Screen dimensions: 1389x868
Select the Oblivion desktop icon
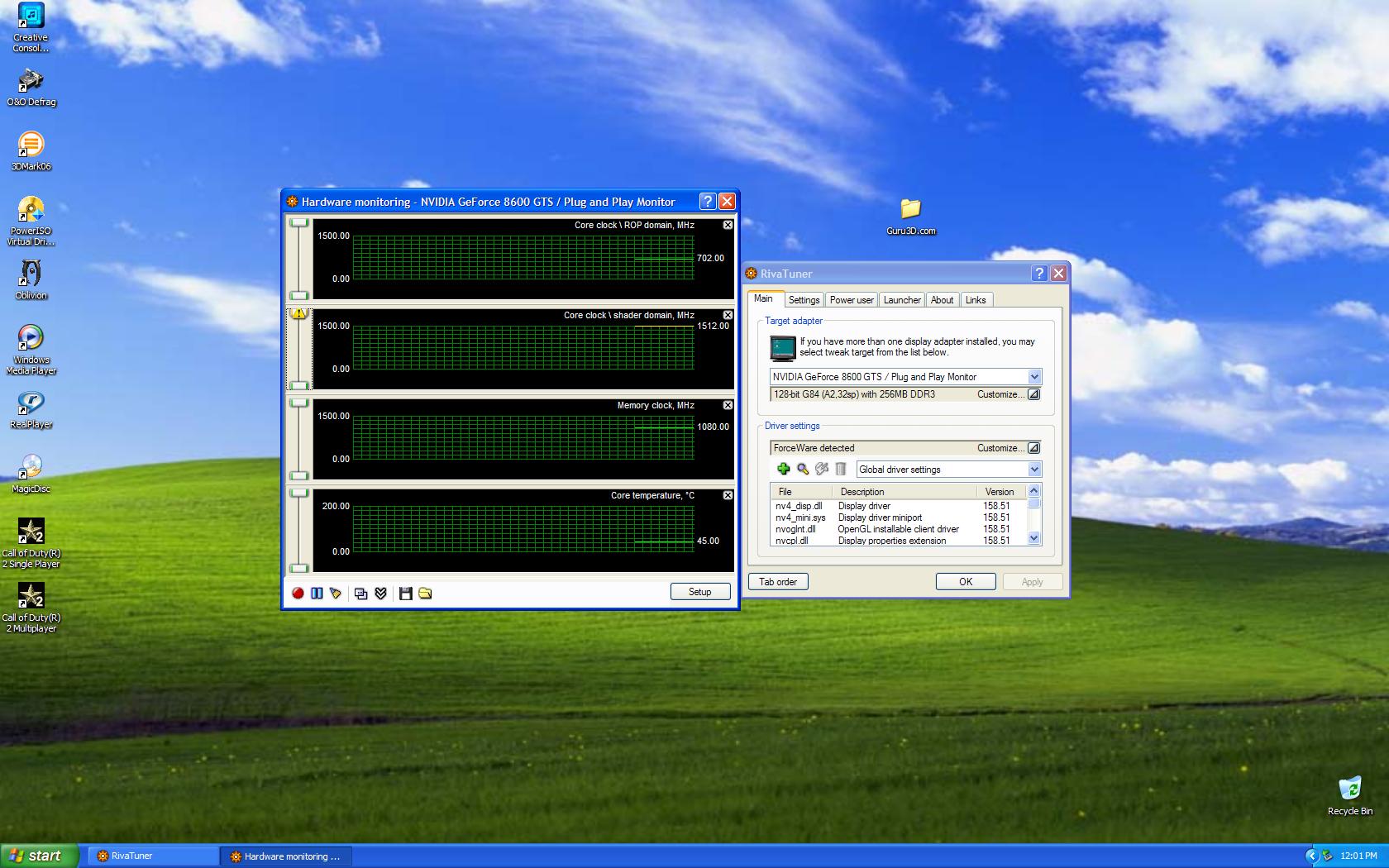(x=31, y=280)
